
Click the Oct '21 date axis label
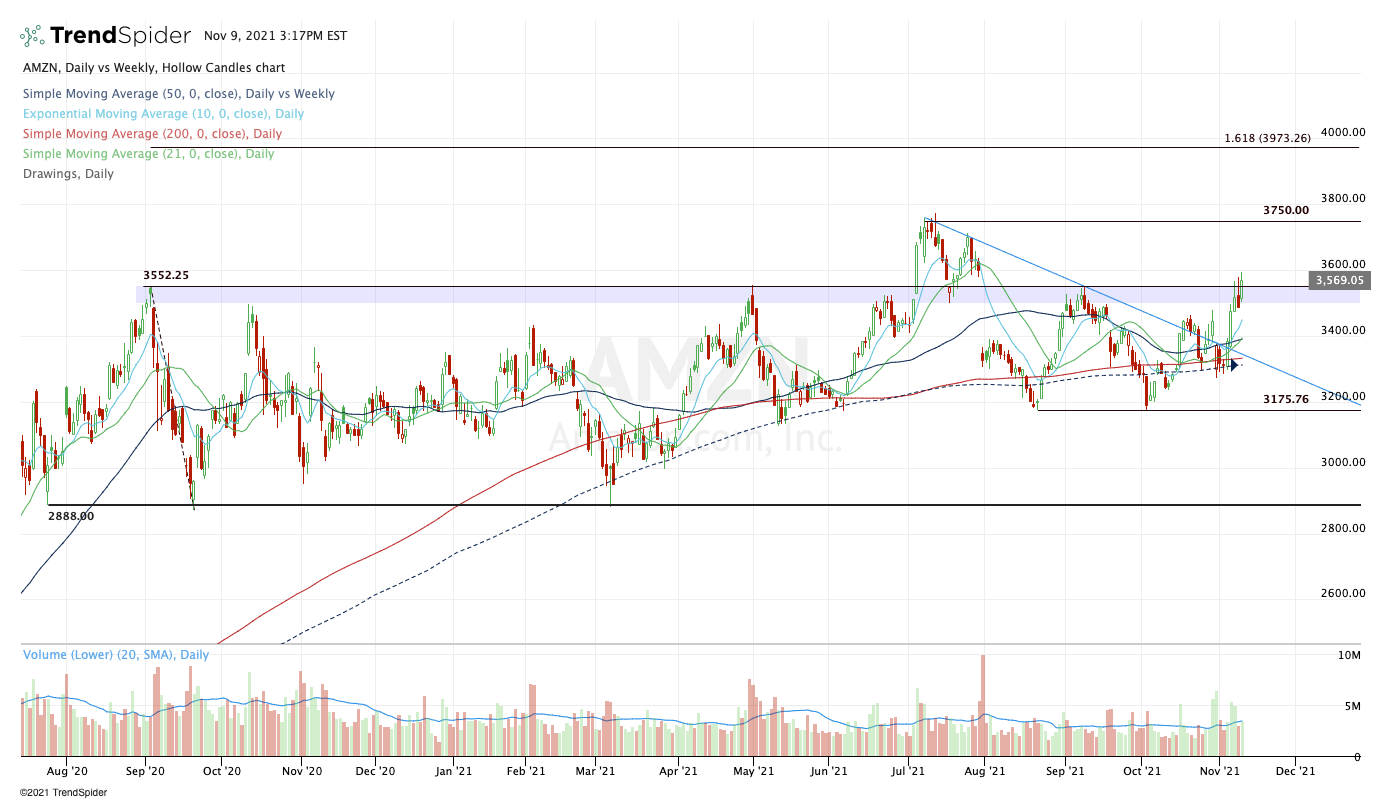coord(1142,772)
